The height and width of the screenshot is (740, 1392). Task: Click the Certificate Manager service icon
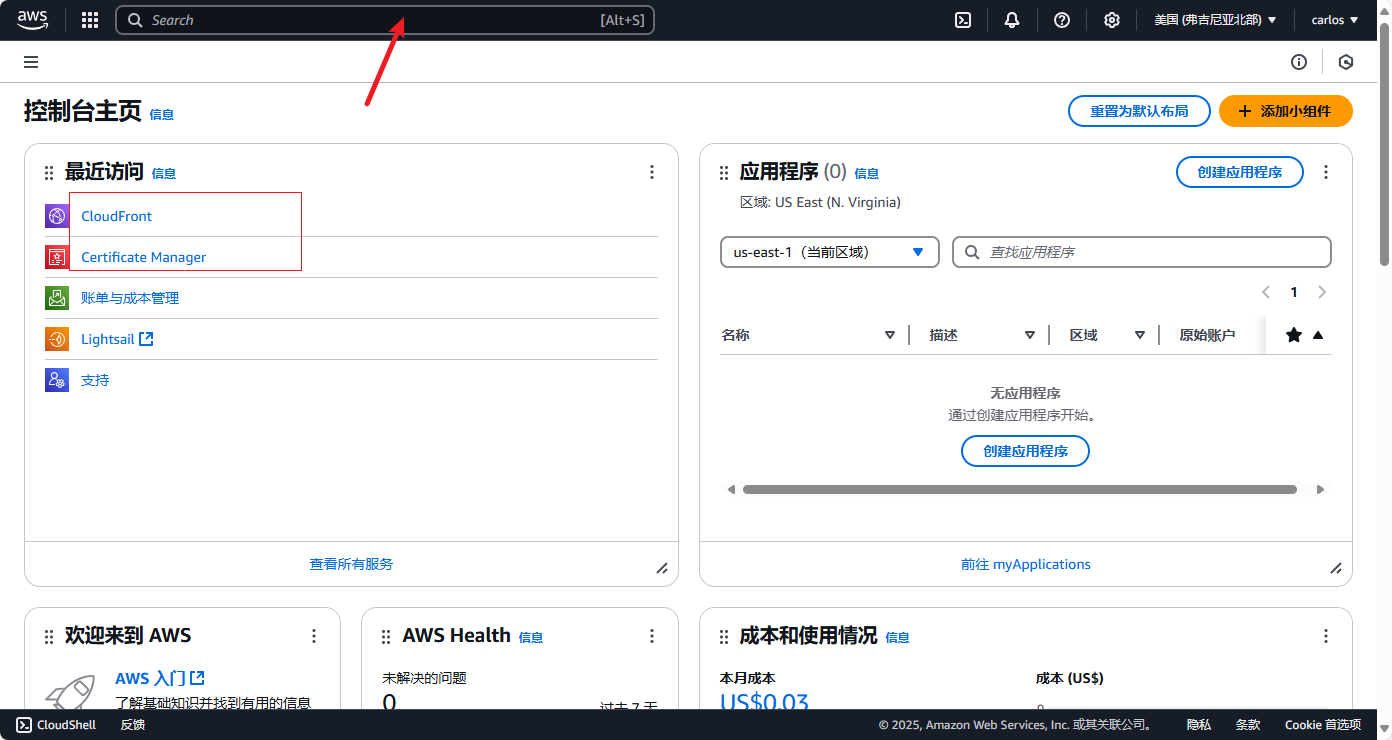(x=57, y=257)
